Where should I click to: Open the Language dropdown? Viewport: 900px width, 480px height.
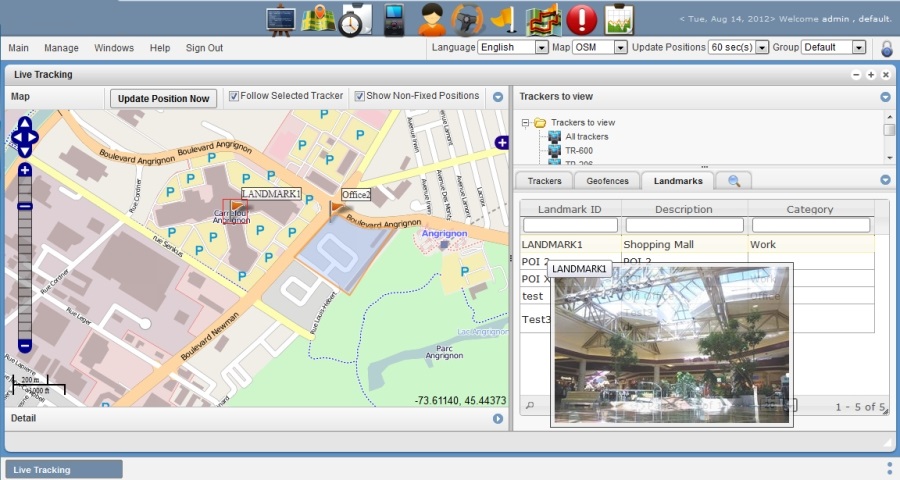point(513,48)
